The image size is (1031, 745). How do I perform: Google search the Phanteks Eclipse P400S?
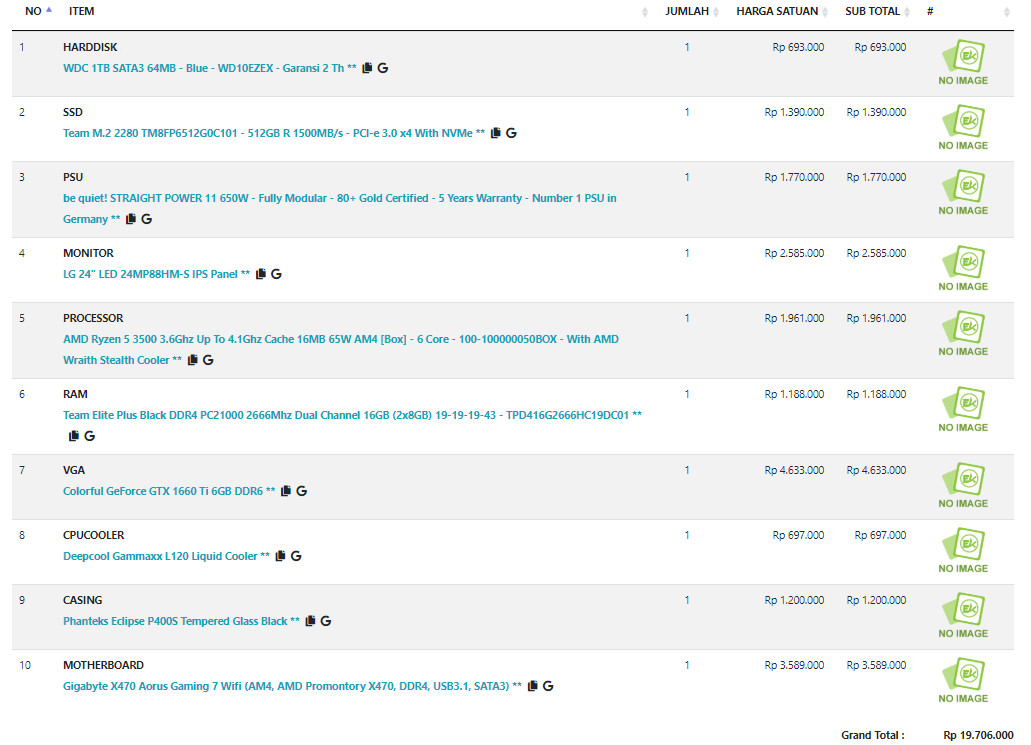325,621
